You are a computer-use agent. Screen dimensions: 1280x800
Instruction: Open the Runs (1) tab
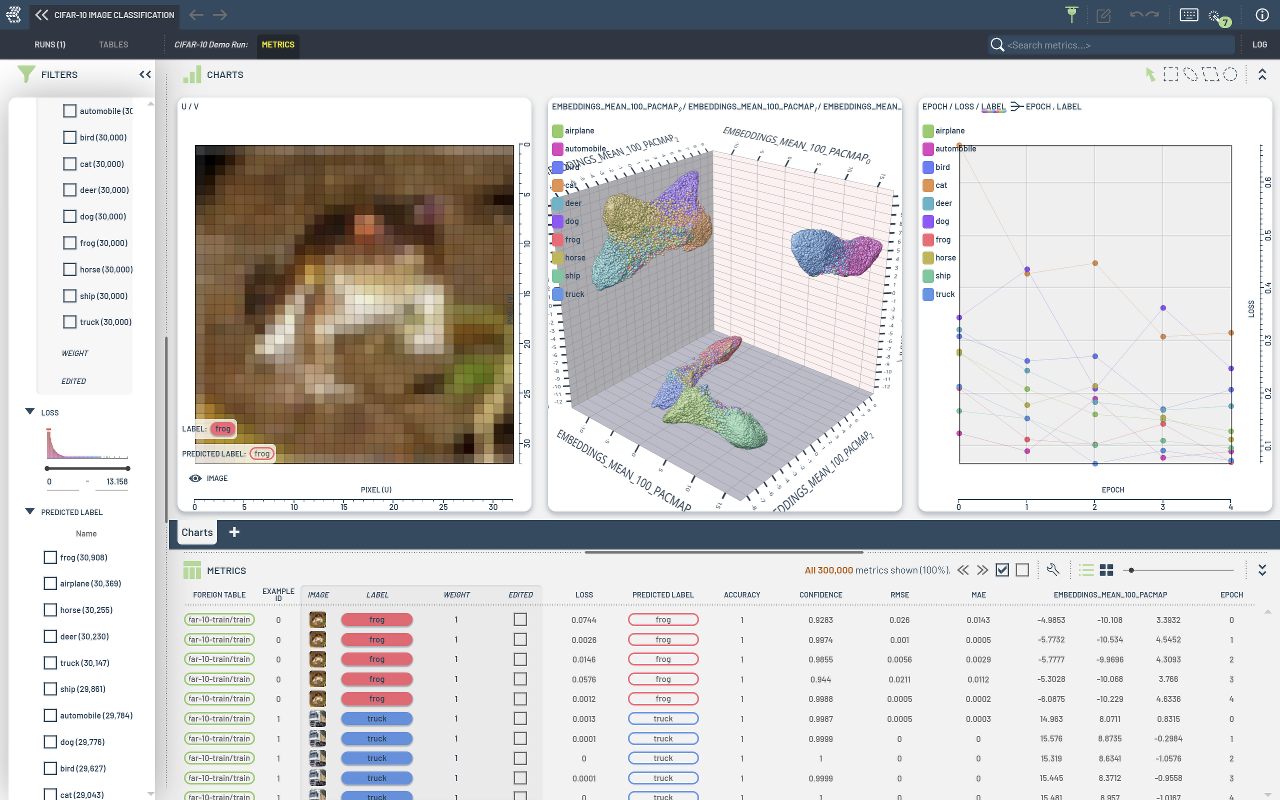tap(50, 45)
